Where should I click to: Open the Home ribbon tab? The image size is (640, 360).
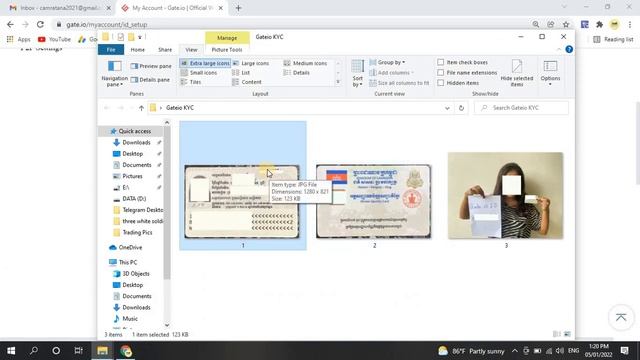(138, 50)
